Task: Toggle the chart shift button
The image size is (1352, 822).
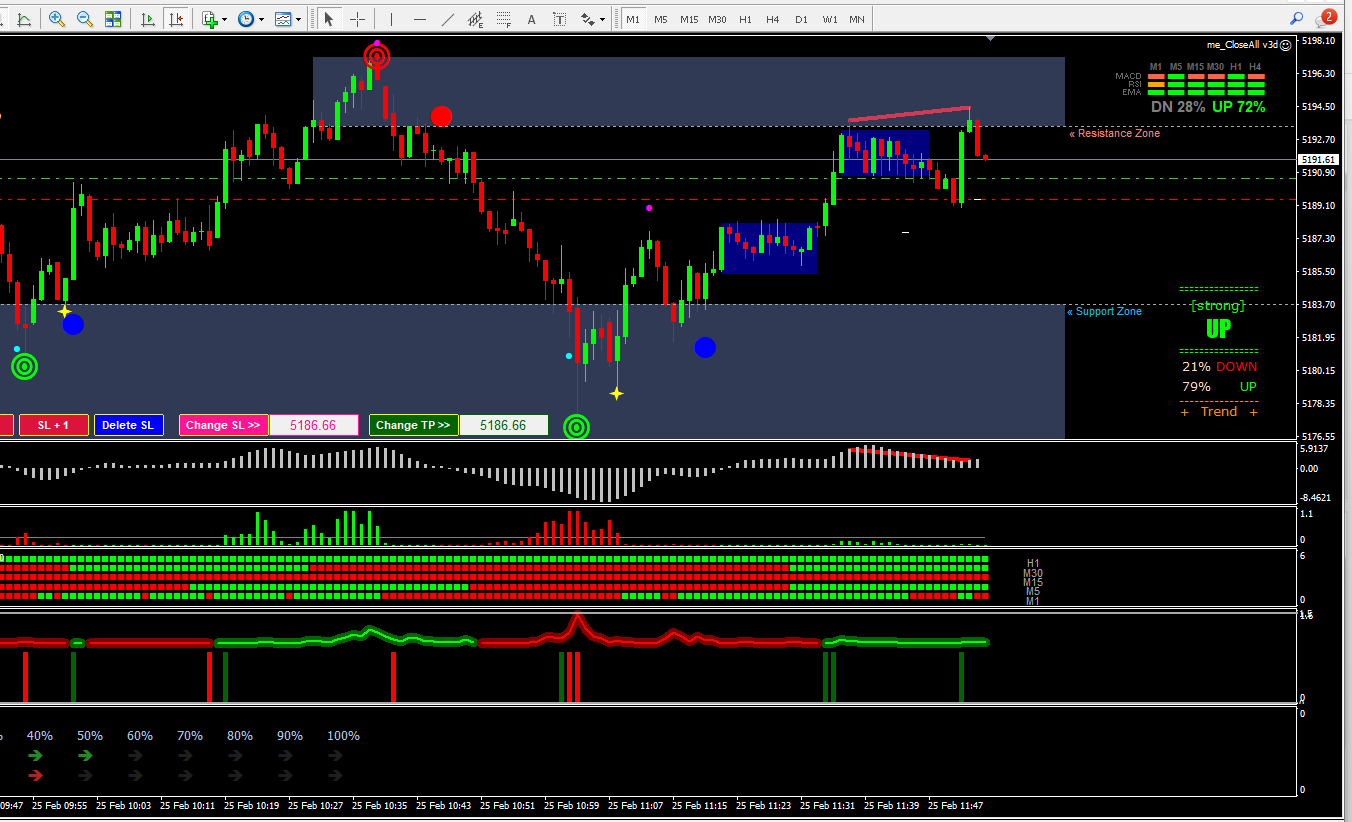Action: [177, 19]
